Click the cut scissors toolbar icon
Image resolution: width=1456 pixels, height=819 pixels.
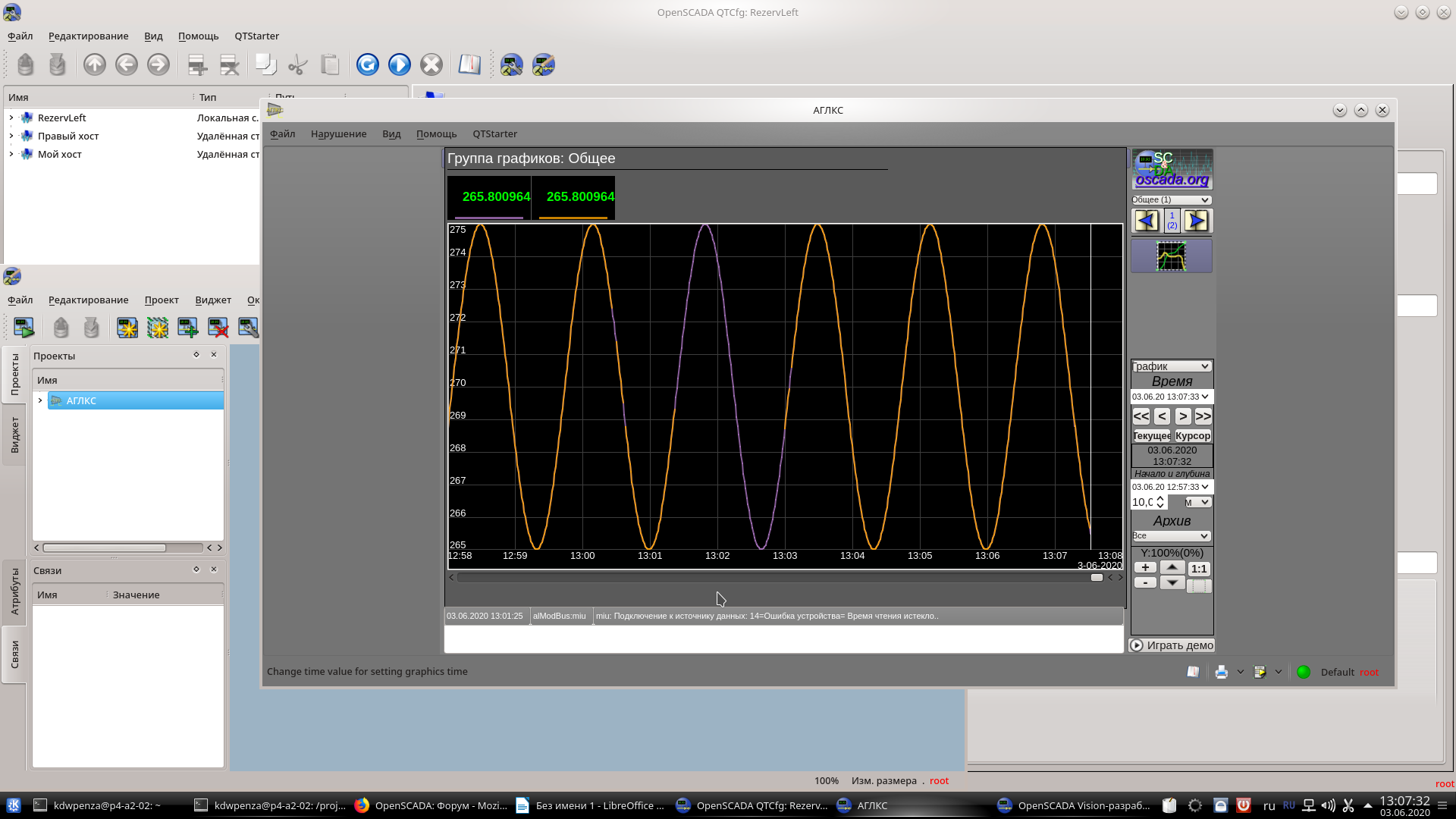[x=297, y=65]
